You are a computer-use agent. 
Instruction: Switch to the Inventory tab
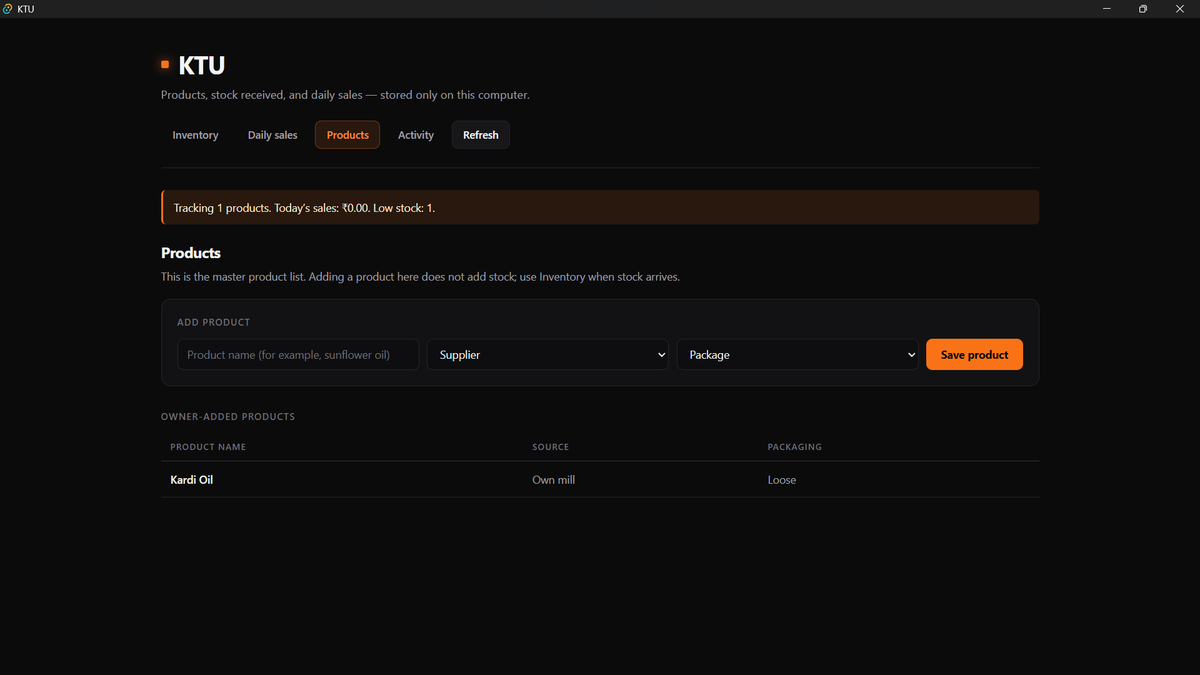tap(195, 135)
